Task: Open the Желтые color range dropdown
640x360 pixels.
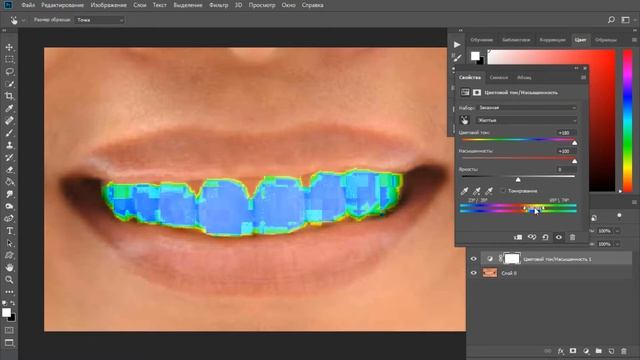Action: (x=527, y=120)
